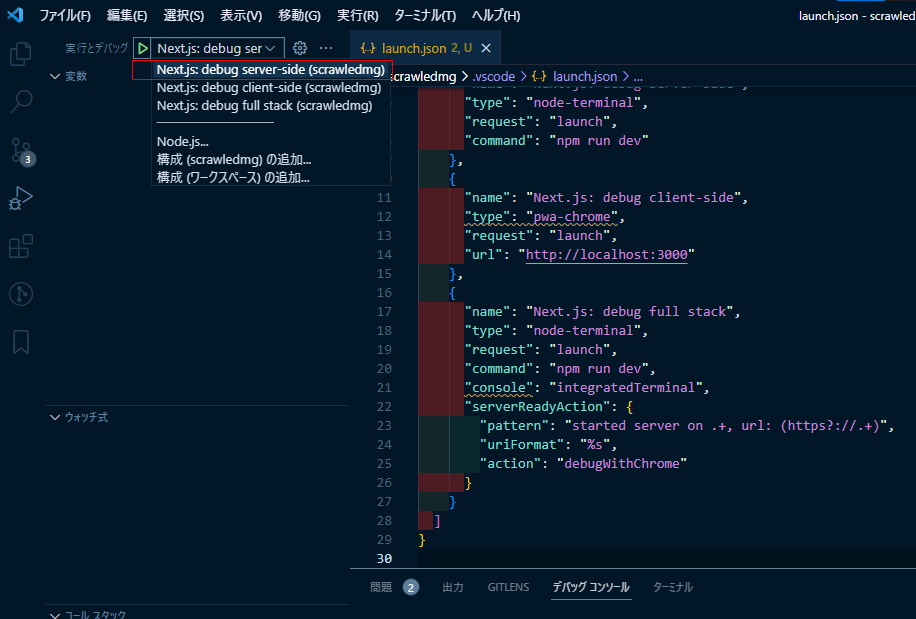Image resolution: width=916 pixels, height=619 pixels.
Task: Click the VS Code logo icon
Action: coord(15,15)
